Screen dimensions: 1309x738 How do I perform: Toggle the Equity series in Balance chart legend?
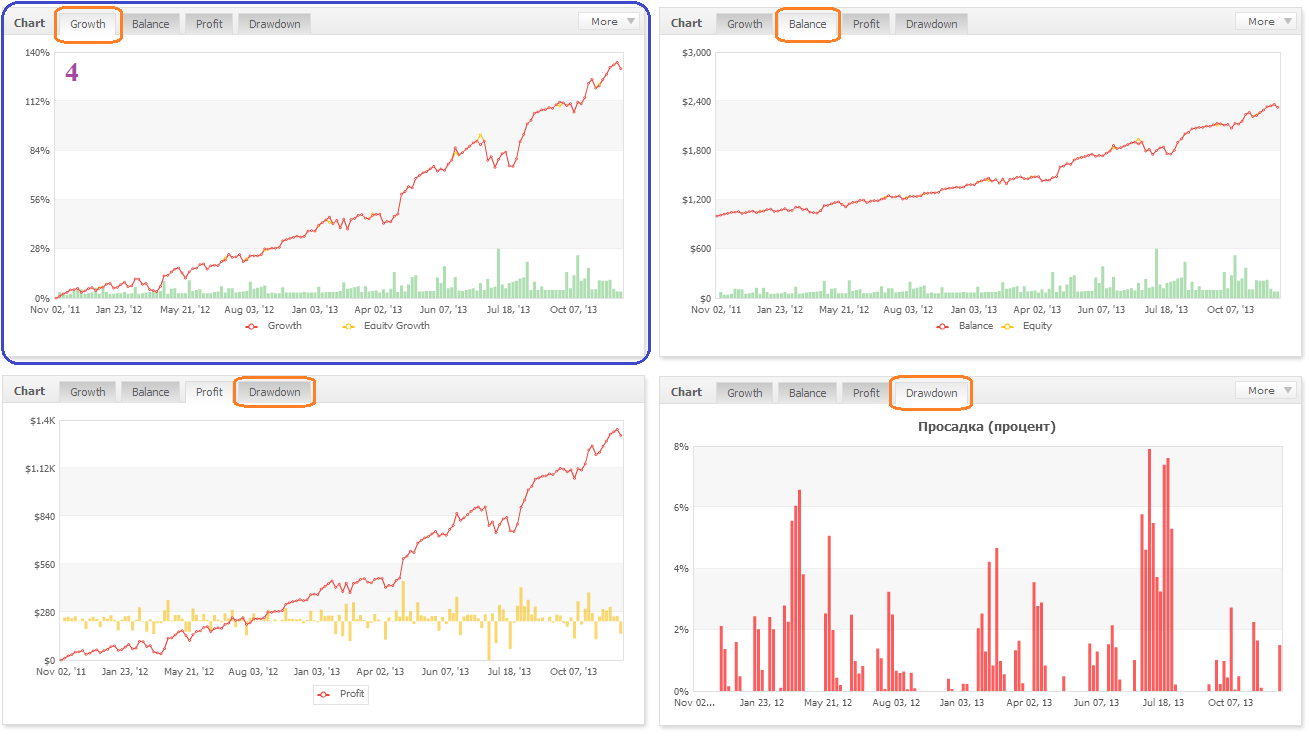point(1027,326)
